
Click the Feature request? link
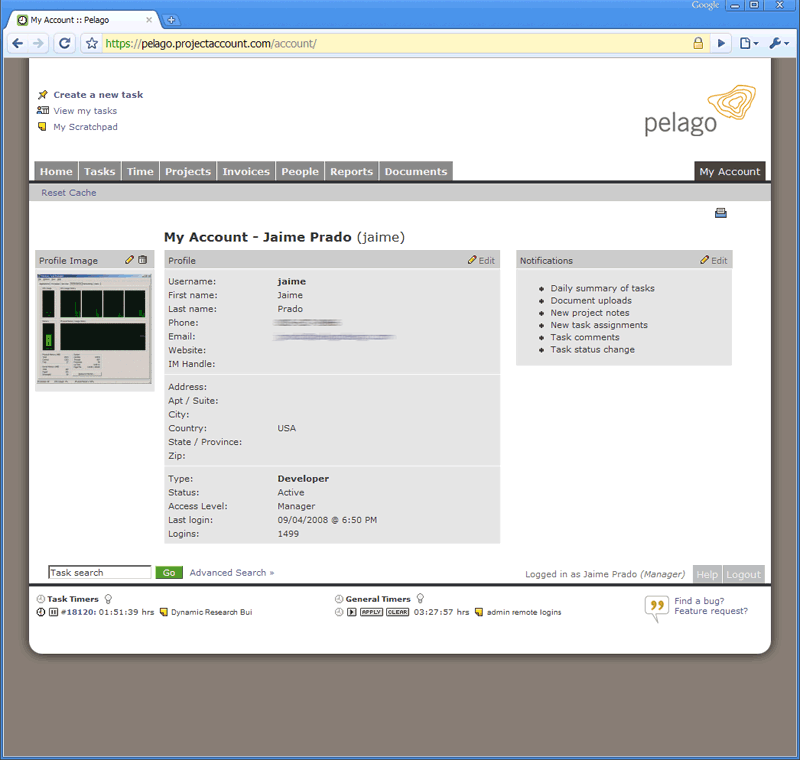[x=711, y=611]
